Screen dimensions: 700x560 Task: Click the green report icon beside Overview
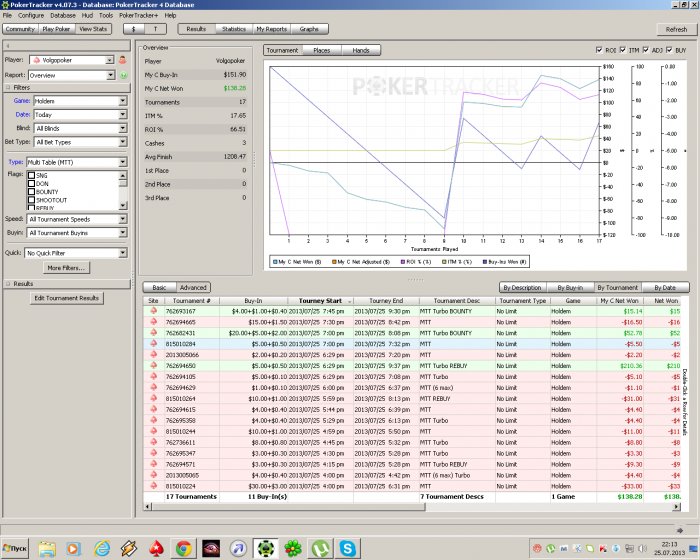(122, 75)
